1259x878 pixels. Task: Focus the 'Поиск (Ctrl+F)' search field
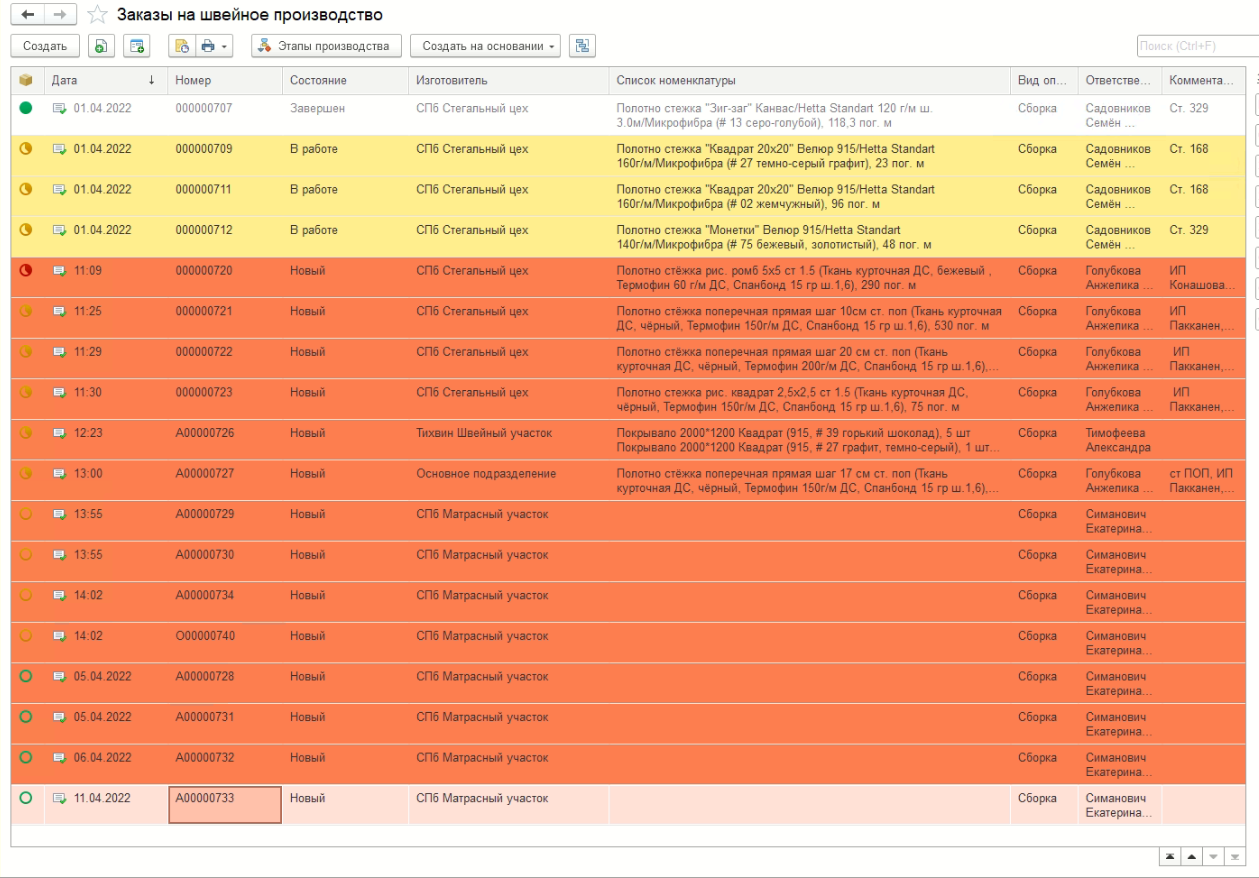click(x=1196, y=46)
